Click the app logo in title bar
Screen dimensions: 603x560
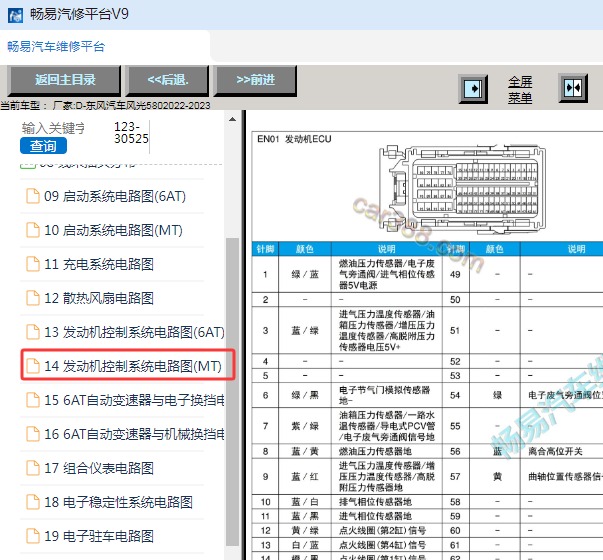15,15
